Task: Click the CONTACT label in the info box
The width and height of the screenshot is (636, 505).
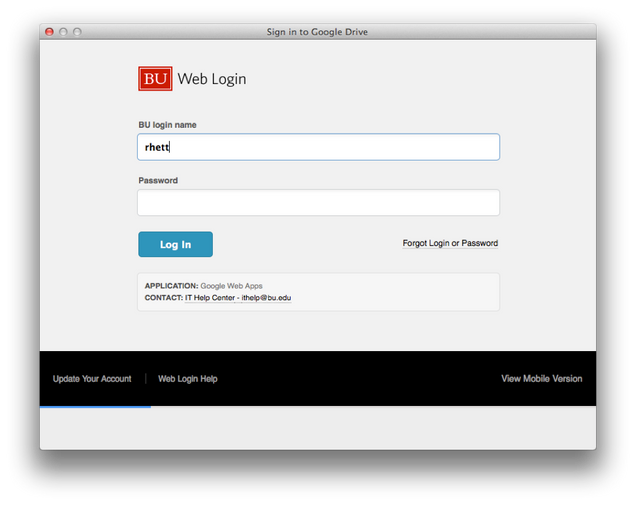Action: pyautogui.click(x=163, y=298)
